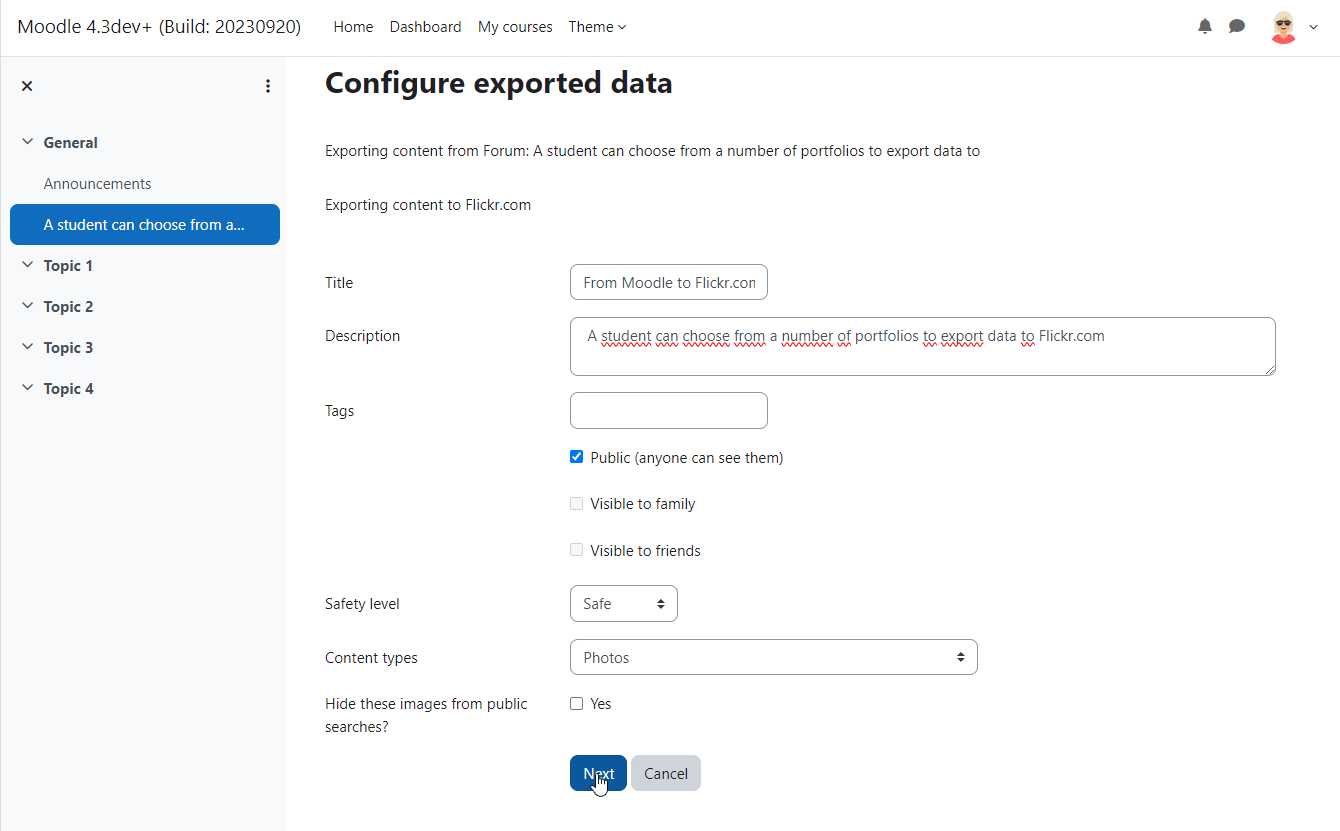Click the Description field label

(362, 336)
